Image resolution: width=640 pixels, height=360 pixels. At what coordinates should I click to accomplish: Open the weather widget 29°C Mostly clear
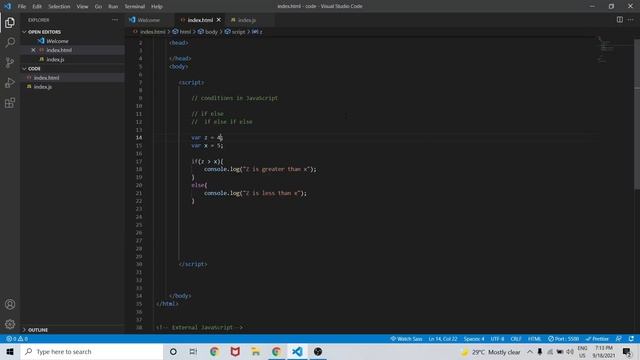491,352
